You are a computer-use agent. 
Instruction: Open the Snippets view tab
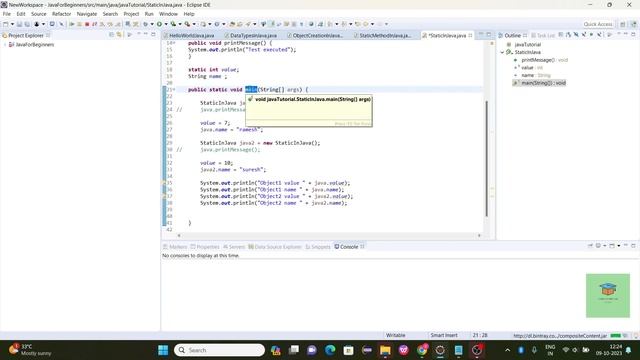click(x=318, y=247)
